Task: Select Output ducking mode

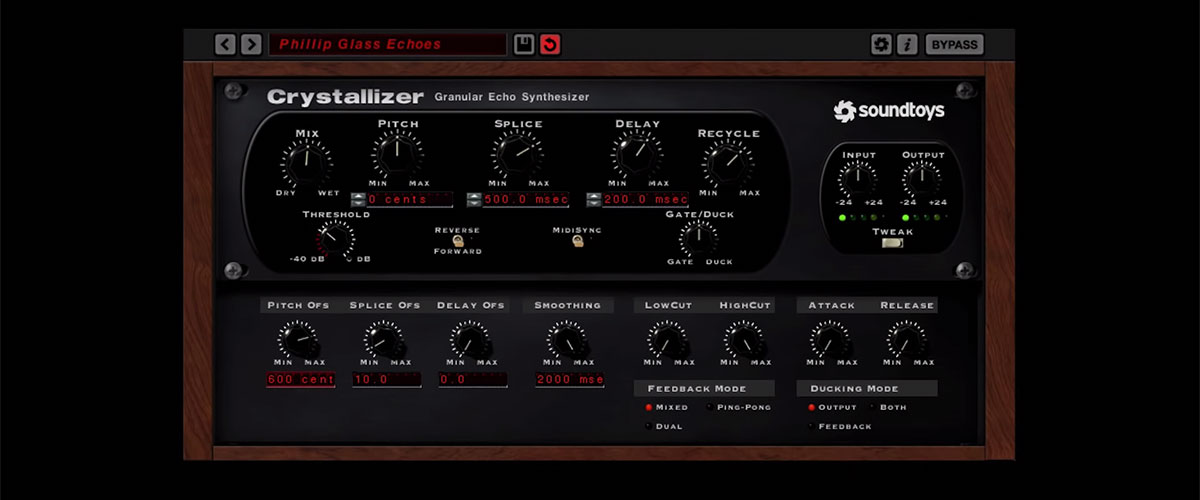Action: pos(832,407)
